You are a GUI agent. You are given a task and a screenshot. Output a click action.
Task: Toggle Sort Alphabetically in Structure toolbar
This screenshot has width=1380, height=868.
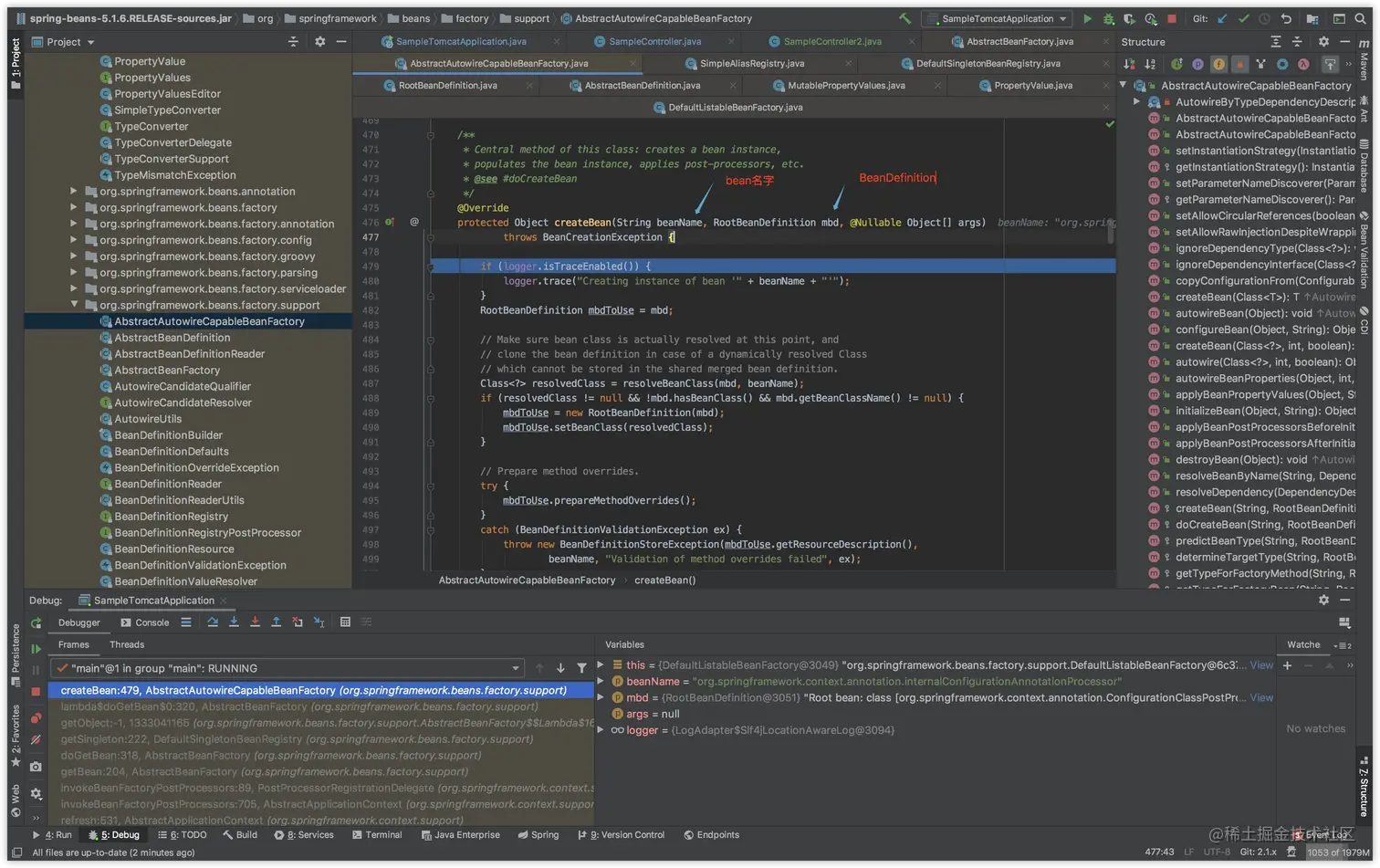(x=1150, y=64)
